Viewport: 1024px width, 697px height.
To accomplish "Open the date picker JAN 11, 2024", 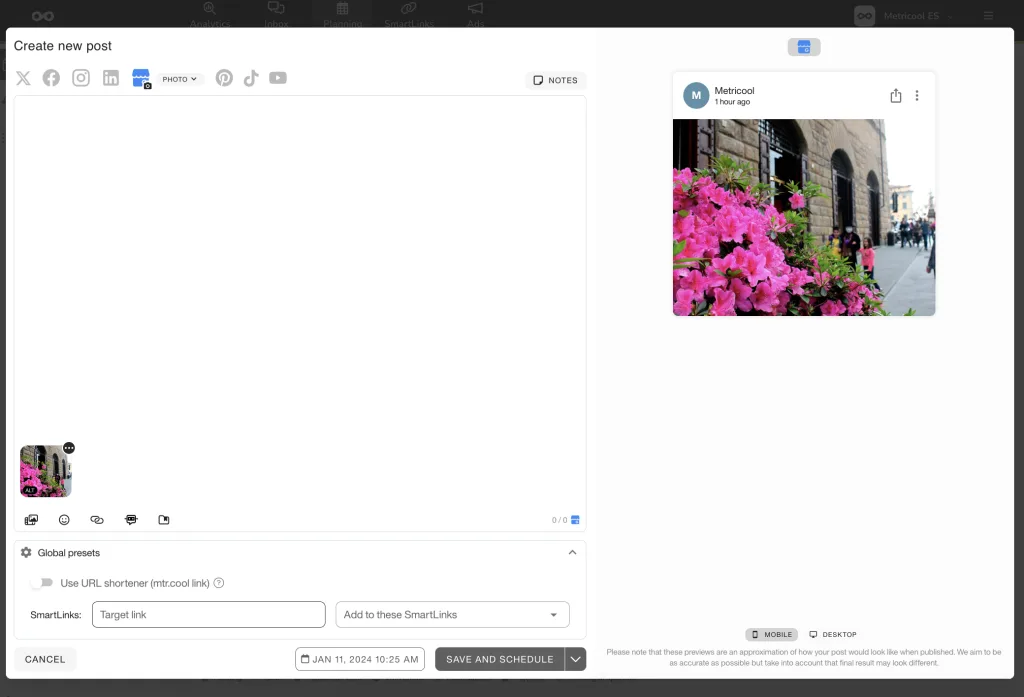I will 360,659.
